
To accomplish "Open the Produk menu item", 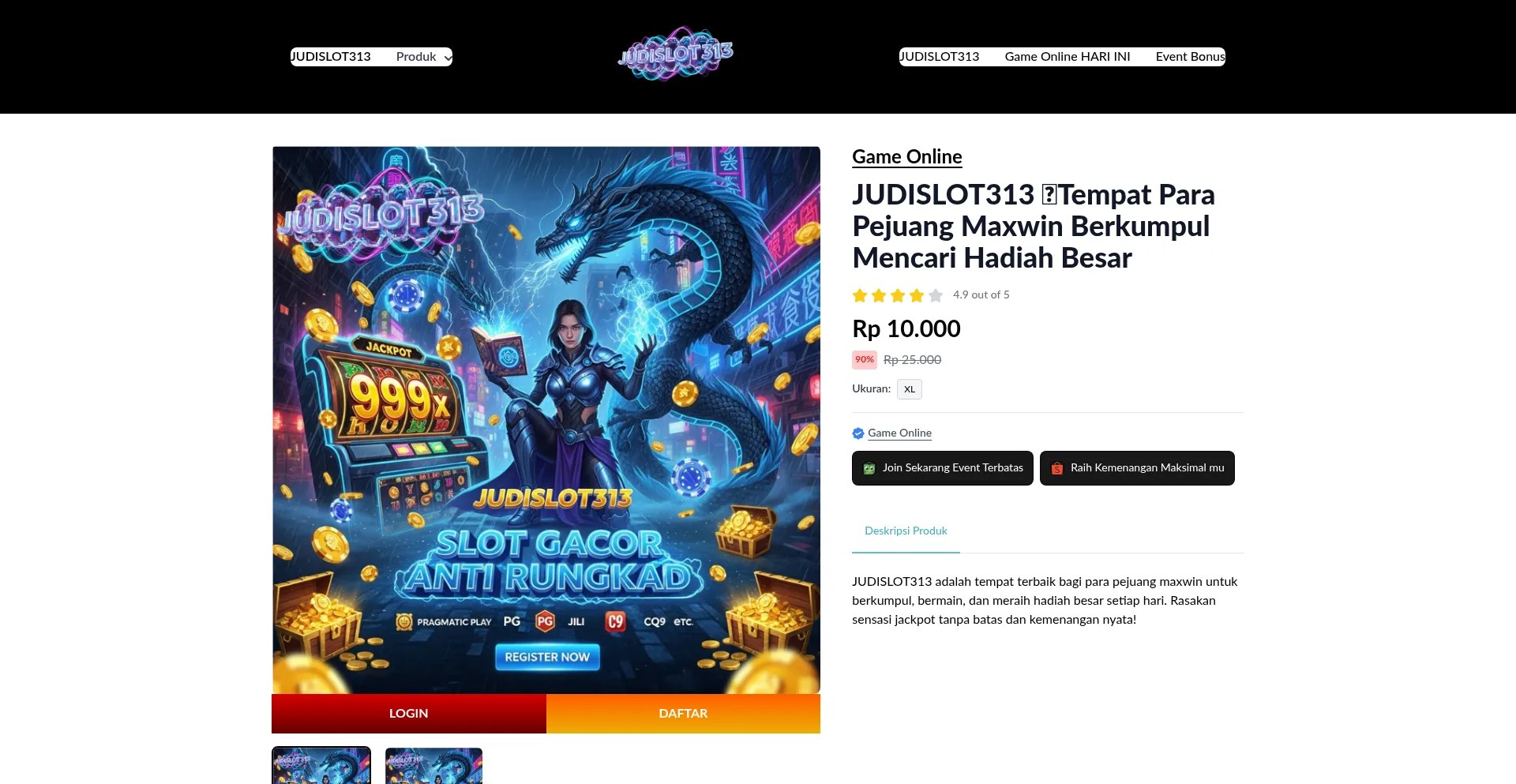I will pos(416,57).
